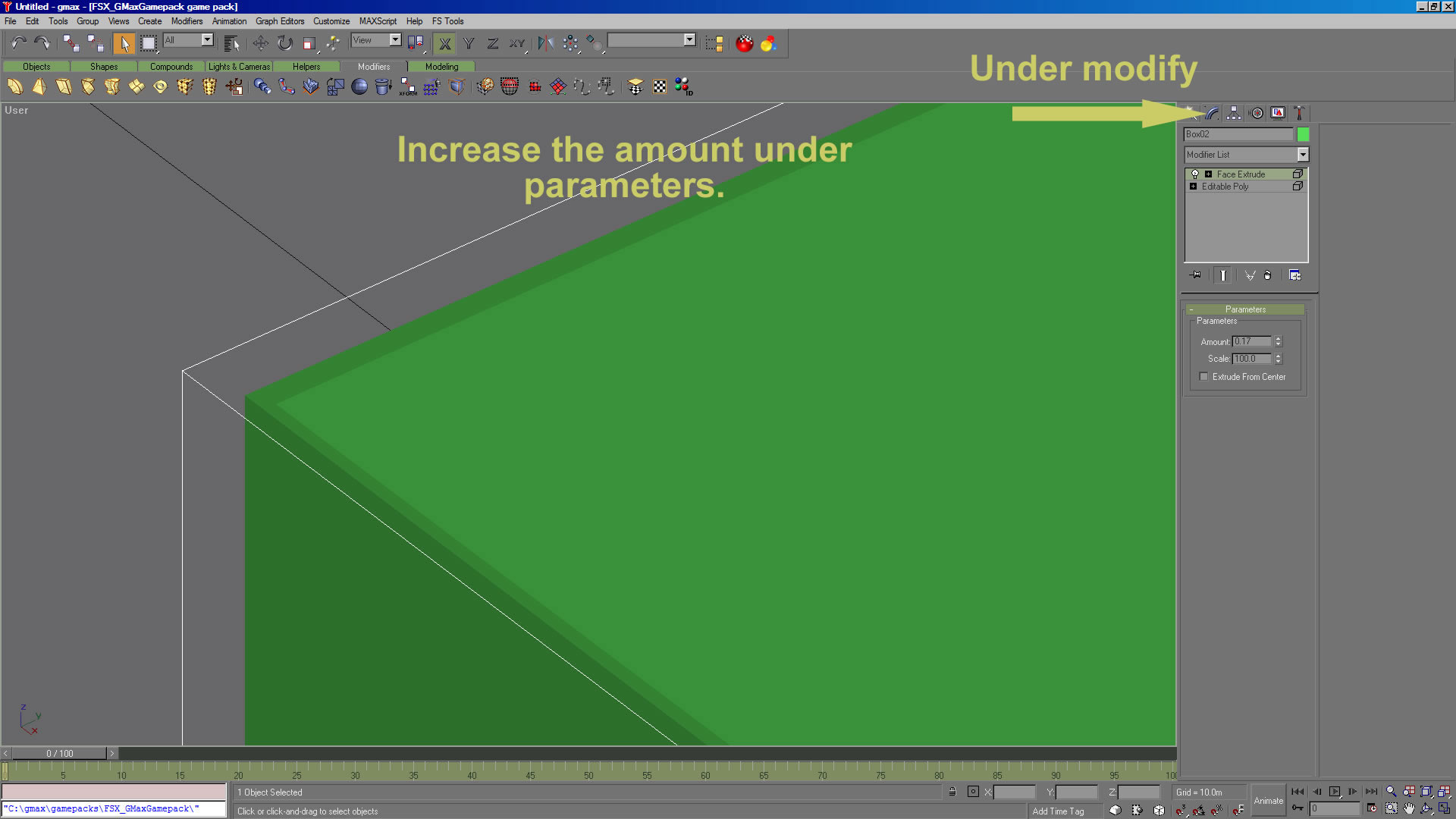The width and height of the screenshot is (1456, 819).
Task: Click the Mirror selected objects icon
Action: pyautogui.click(x=545, y=43)
